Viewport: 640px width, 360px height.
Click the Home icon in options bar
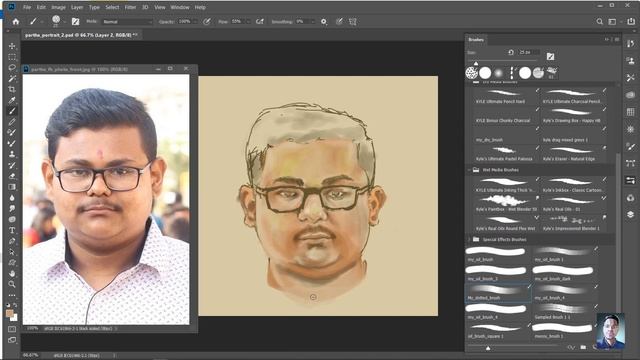tap(16, 22)
